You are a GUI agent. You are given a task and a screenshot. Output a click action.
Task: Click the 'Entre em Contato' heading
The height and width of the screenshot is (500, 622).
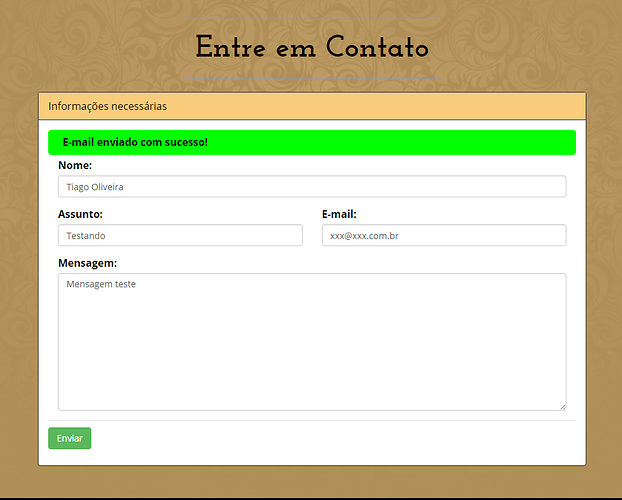click(312, 47)
